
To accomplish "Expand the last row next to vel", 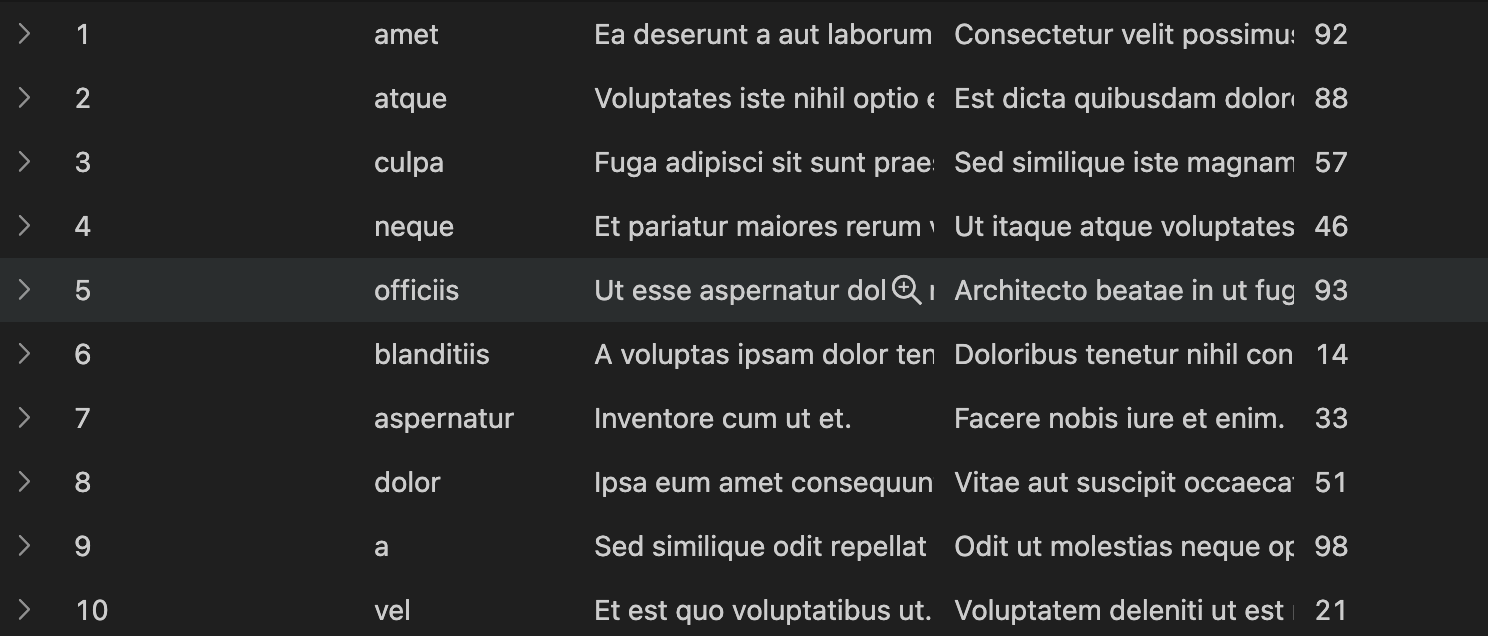I will (x=24, y=610).
